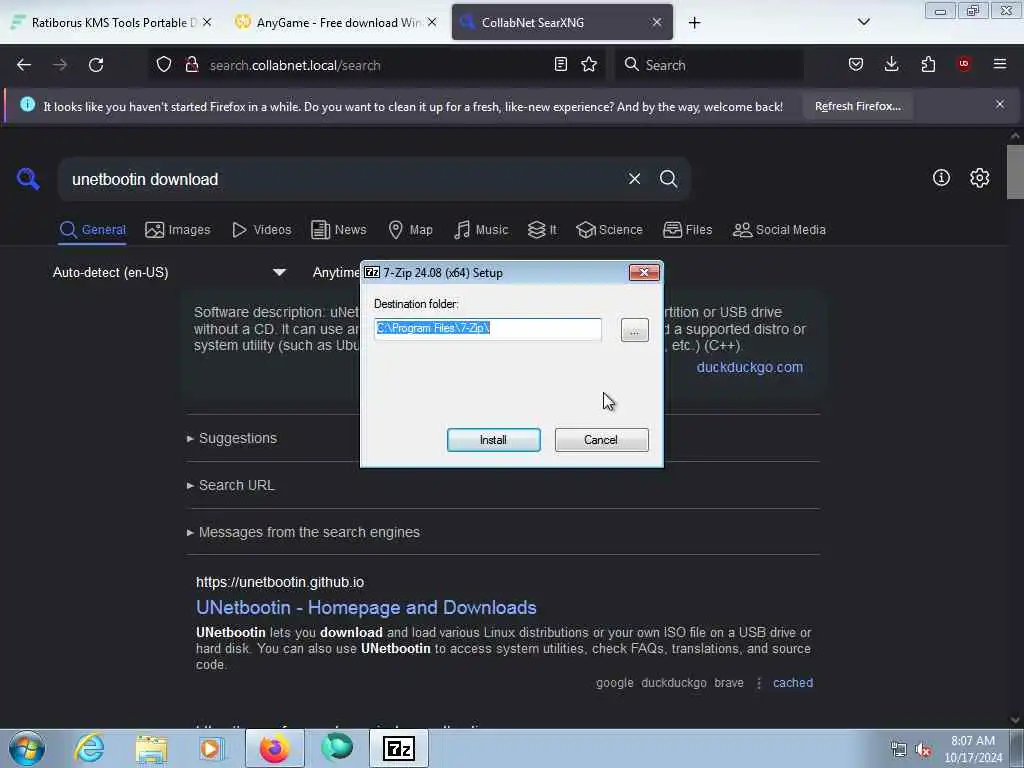The width and height of the screenshot is (1024, 768).
Task: Open the Firefox downloads panel
Action: point(891,64)
